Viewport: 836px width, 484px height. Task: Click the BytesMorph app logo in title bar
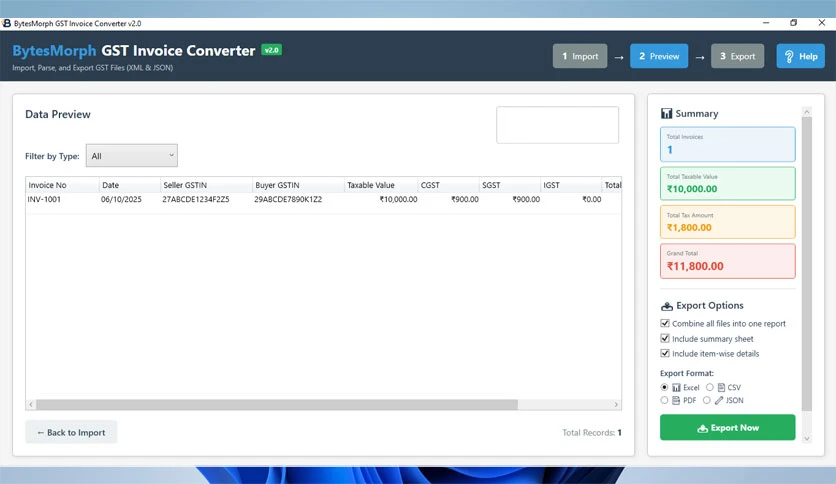[x=6, y=23]
